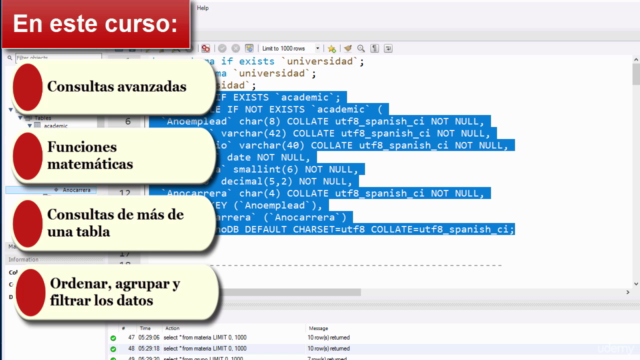Screen dimensions: 640x360
Task: Open the Limit to 1000 rows dropdown
Action: 291,49
